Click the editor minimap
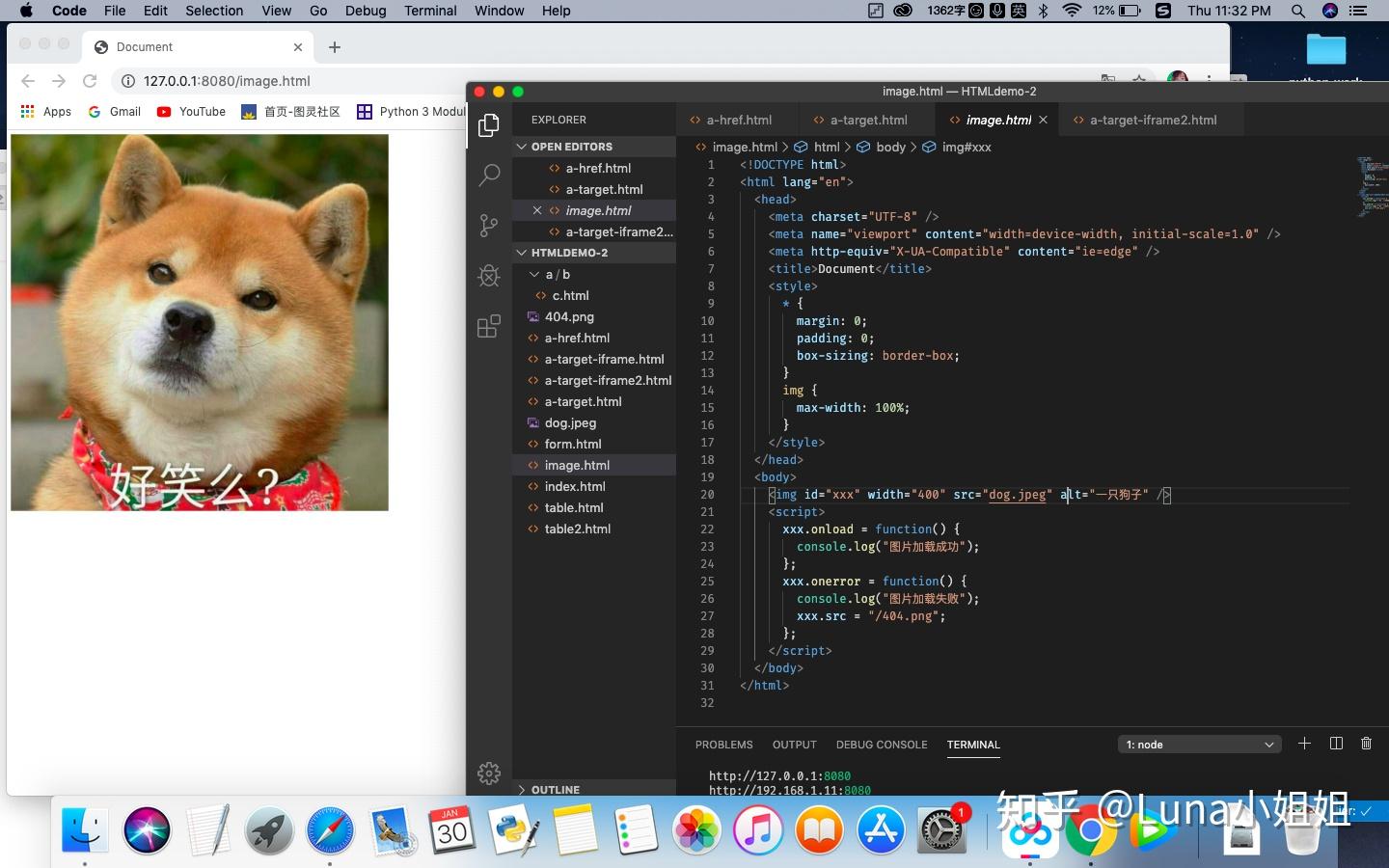This screenshot has height=868, width=1389. 1372,187
